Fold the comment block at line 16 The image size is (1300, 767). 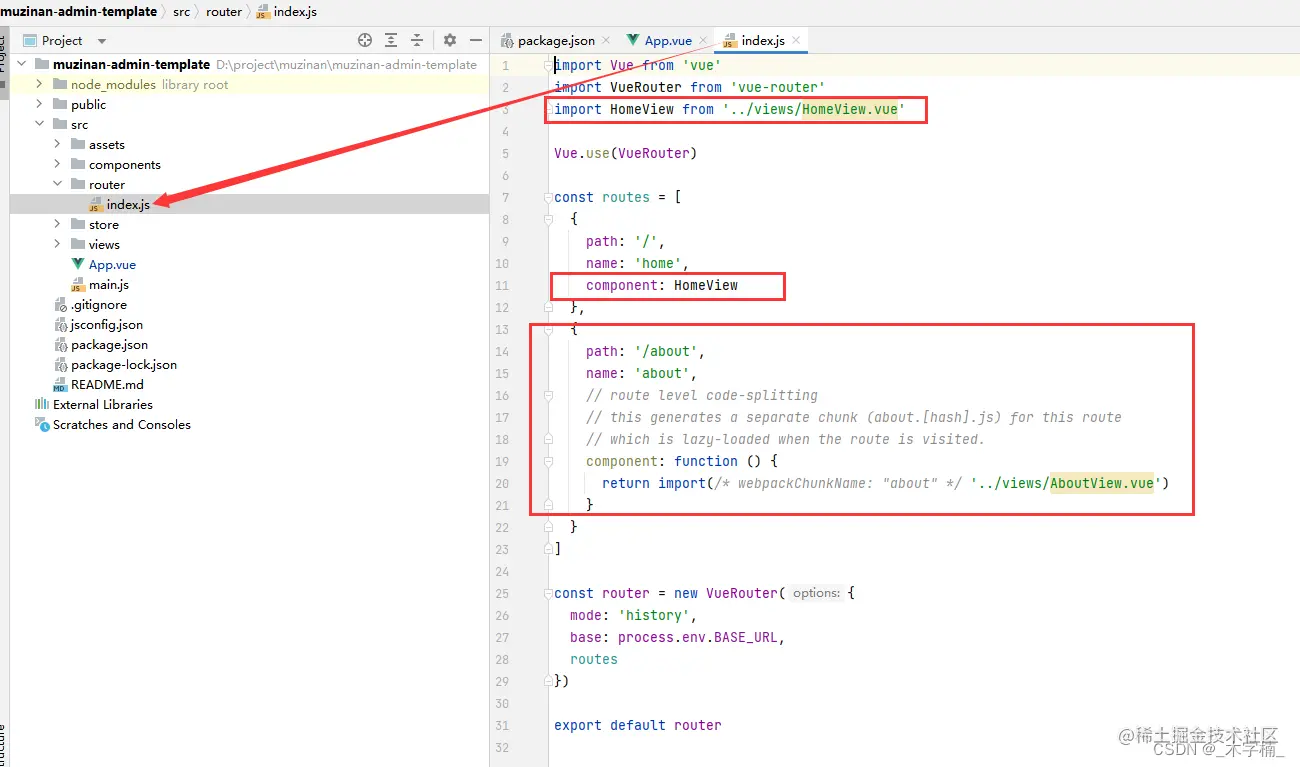click(548, 395)
